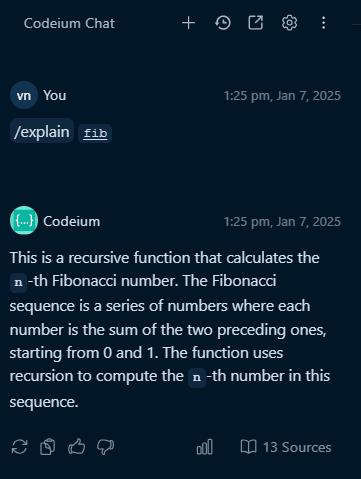361x479 pixels.
Task: Click the /explain command chip
Action: click(x=42, y=132)
